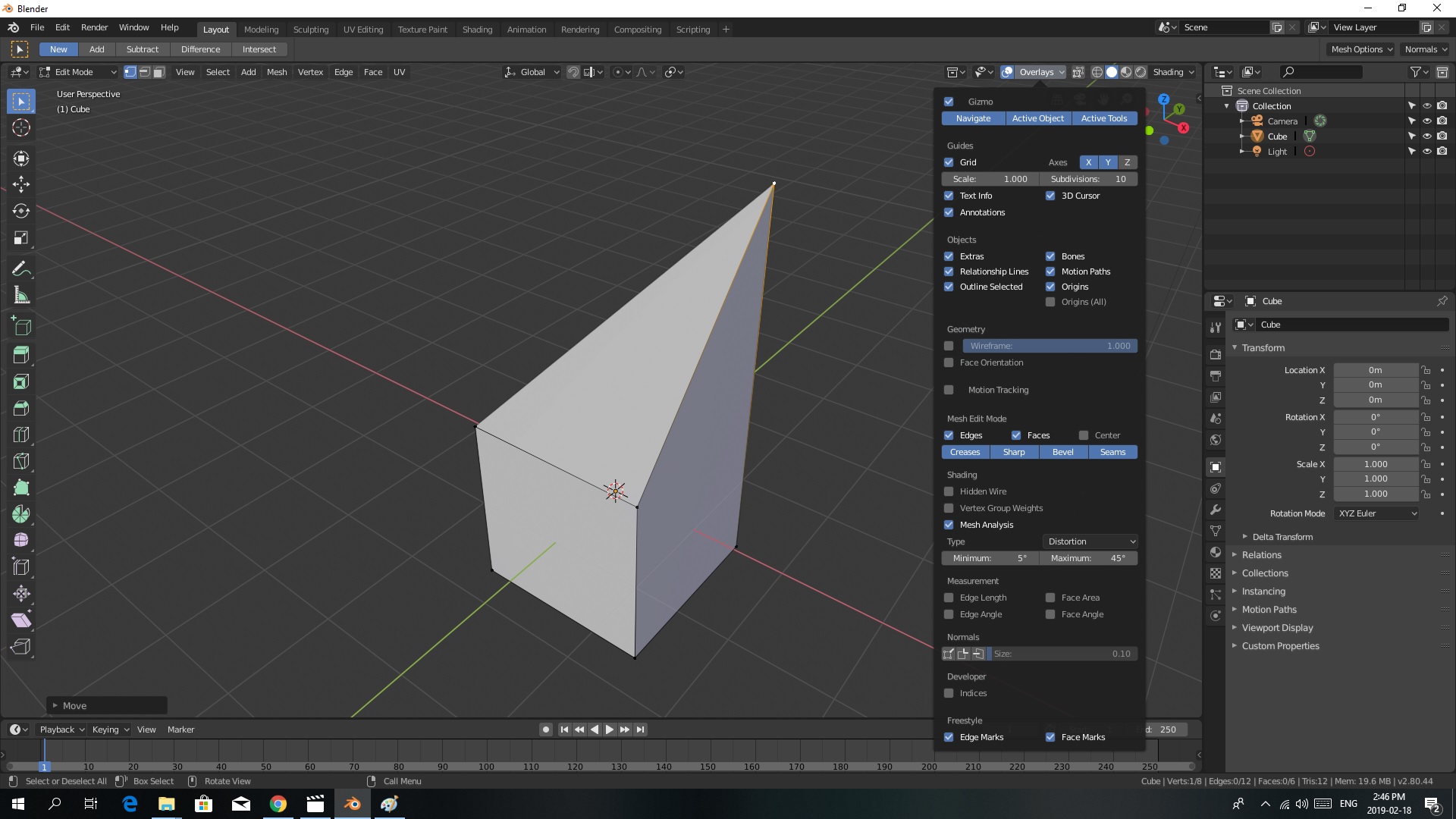
Task: Select the Scale tool in the left toolbar
Action: click(21, 238)
